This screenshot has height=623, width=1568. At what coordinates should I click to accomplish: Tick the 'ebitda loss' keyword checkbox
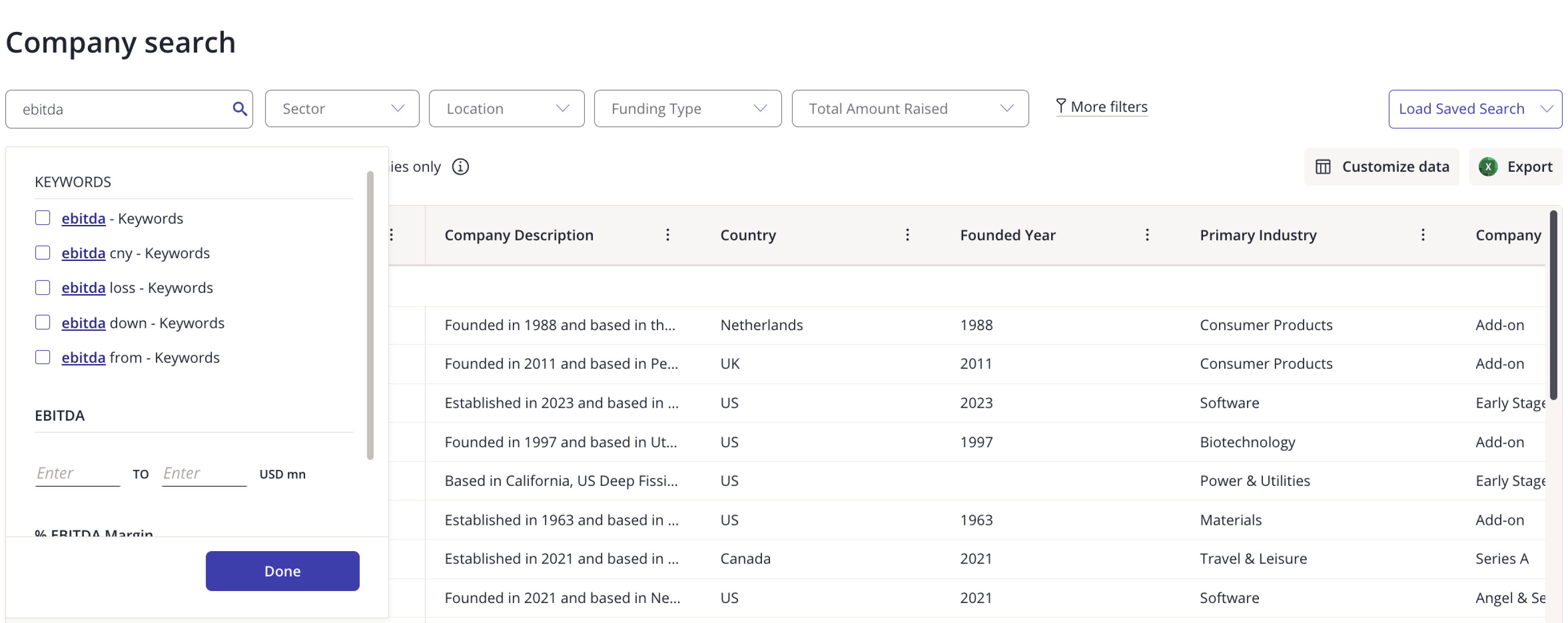point(43,287)
